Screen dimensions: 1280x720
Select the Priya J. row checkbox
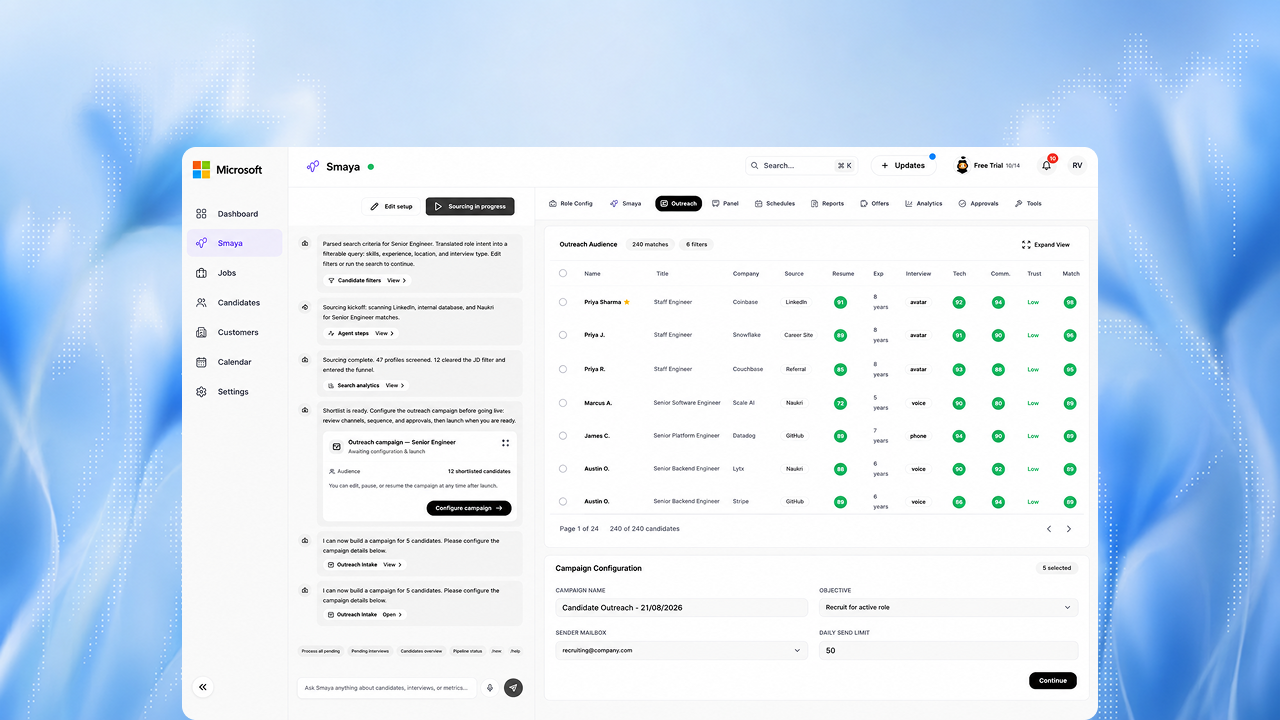click(x=563, y=335)
